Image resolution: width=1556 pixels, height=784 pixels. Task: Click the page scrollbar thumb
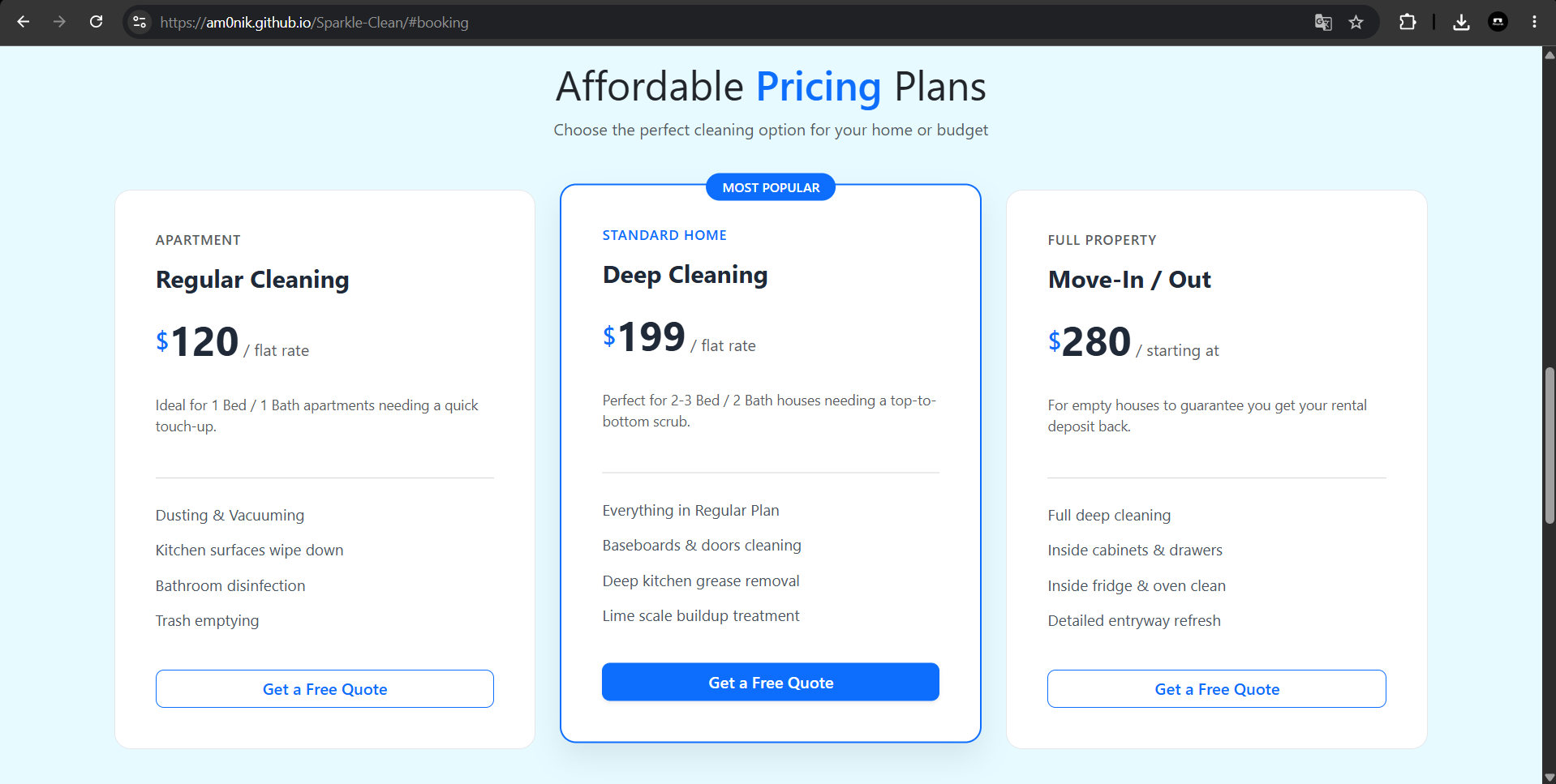coord(1550,446)
